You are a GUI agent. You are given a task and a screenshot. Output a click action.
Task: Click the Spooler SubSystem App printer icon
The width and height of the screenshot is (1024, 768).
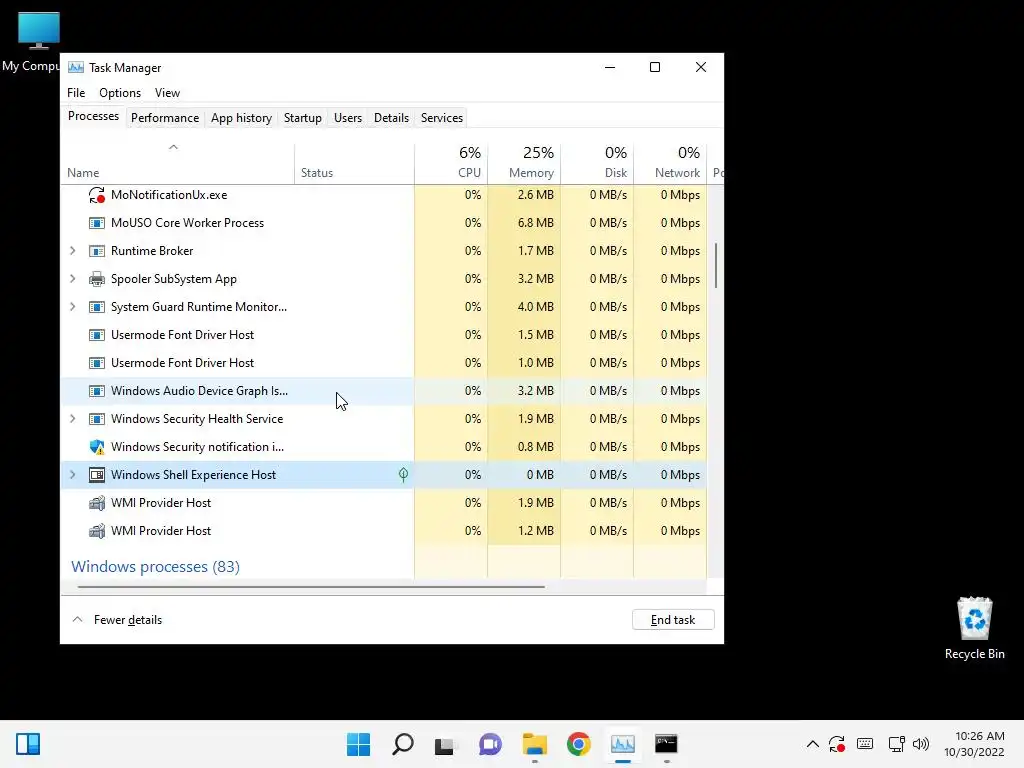click(97, 279)
